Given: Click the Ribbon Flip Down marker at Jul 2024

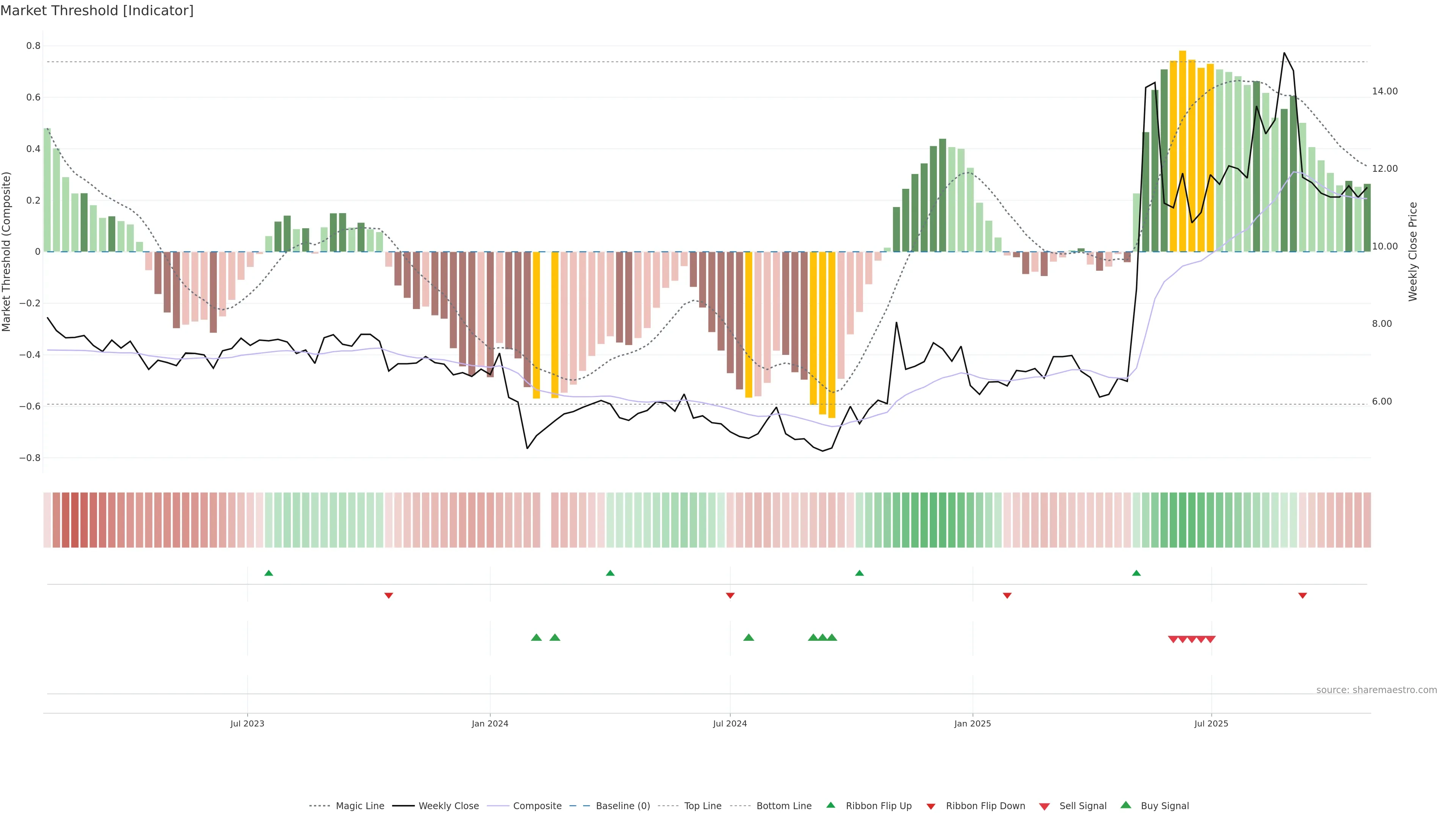Looking at the screenshot, I should tap(730, 595).
